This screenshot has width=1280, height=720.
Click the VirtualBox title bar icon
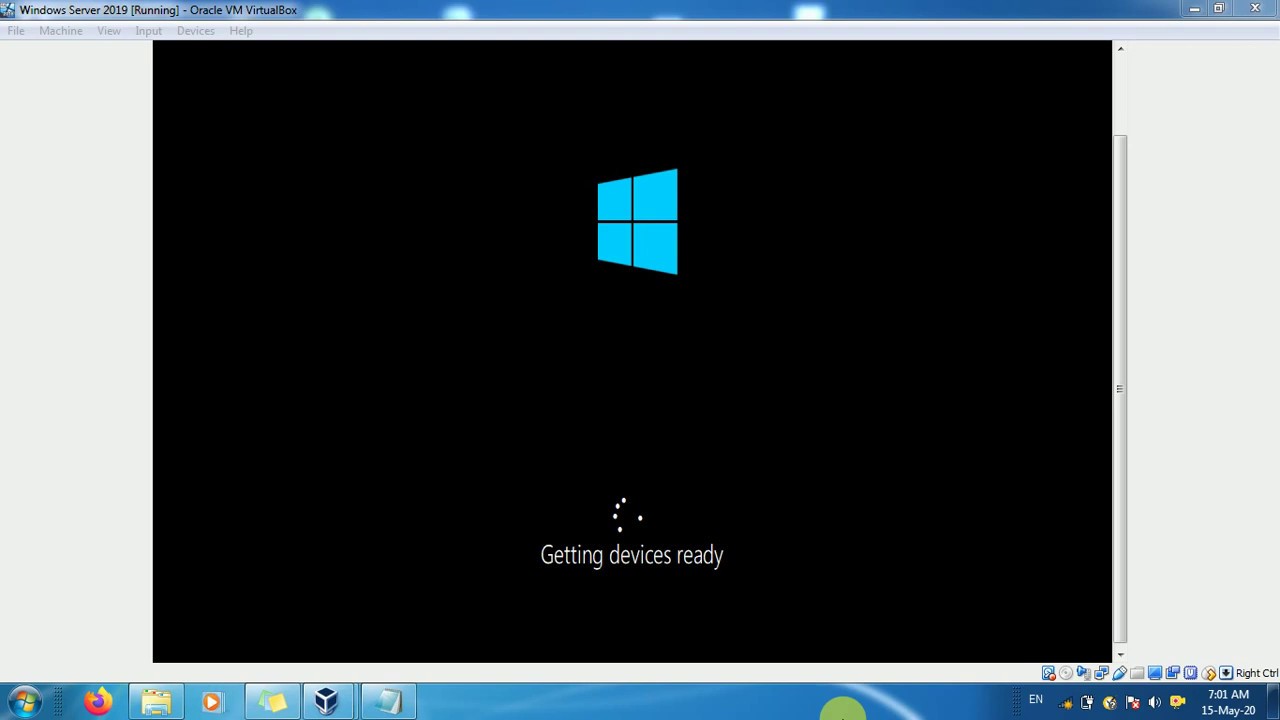click(8, 10)
